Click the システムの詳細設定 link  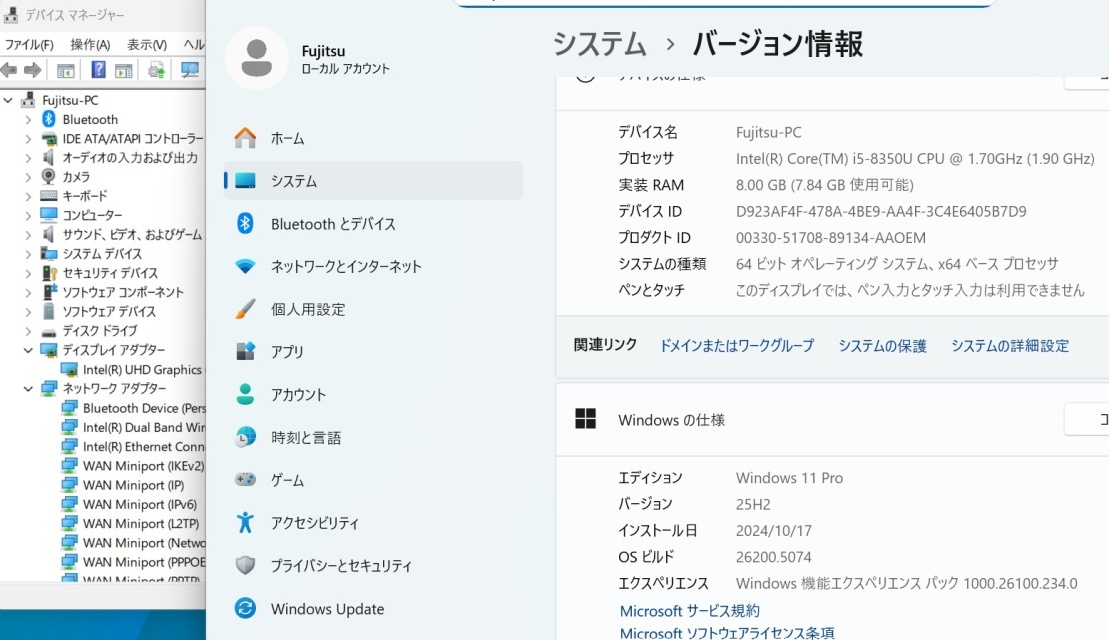(x=1009, y=346)
